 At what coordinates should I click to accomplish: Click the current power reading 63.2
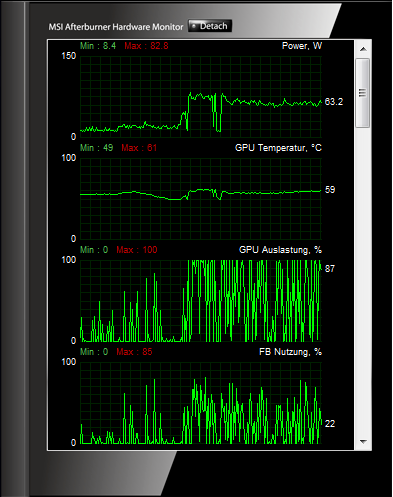[334, 102]
